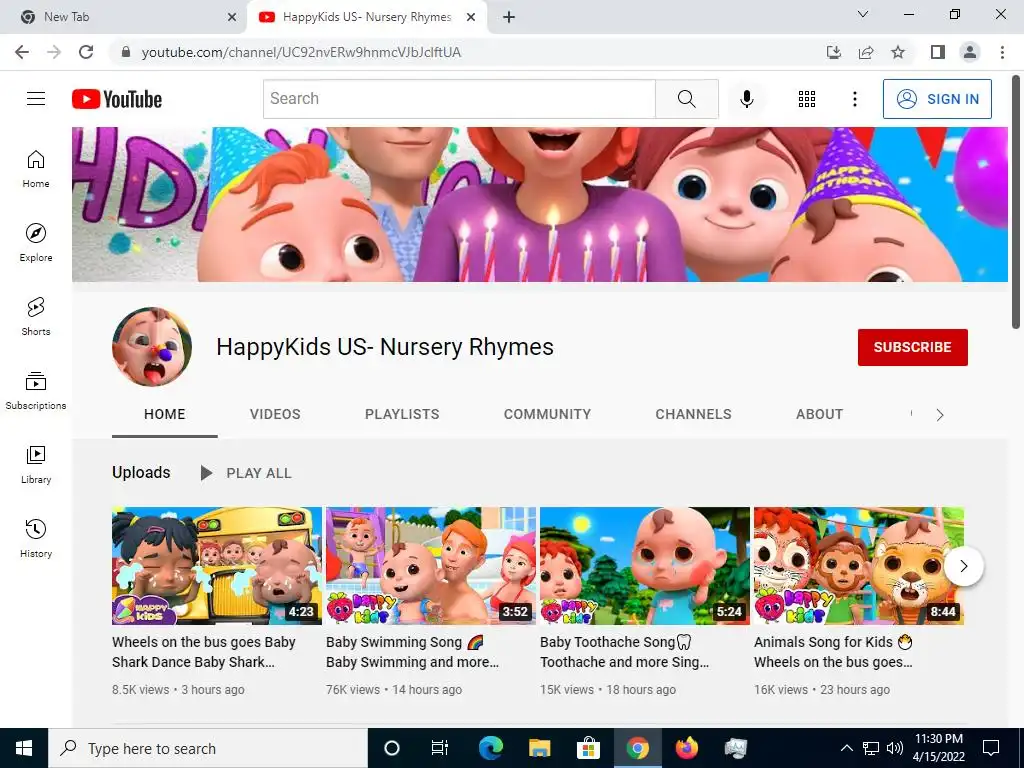Open Task View on taskbar
1024x768 pixels.
pos(440,748)
